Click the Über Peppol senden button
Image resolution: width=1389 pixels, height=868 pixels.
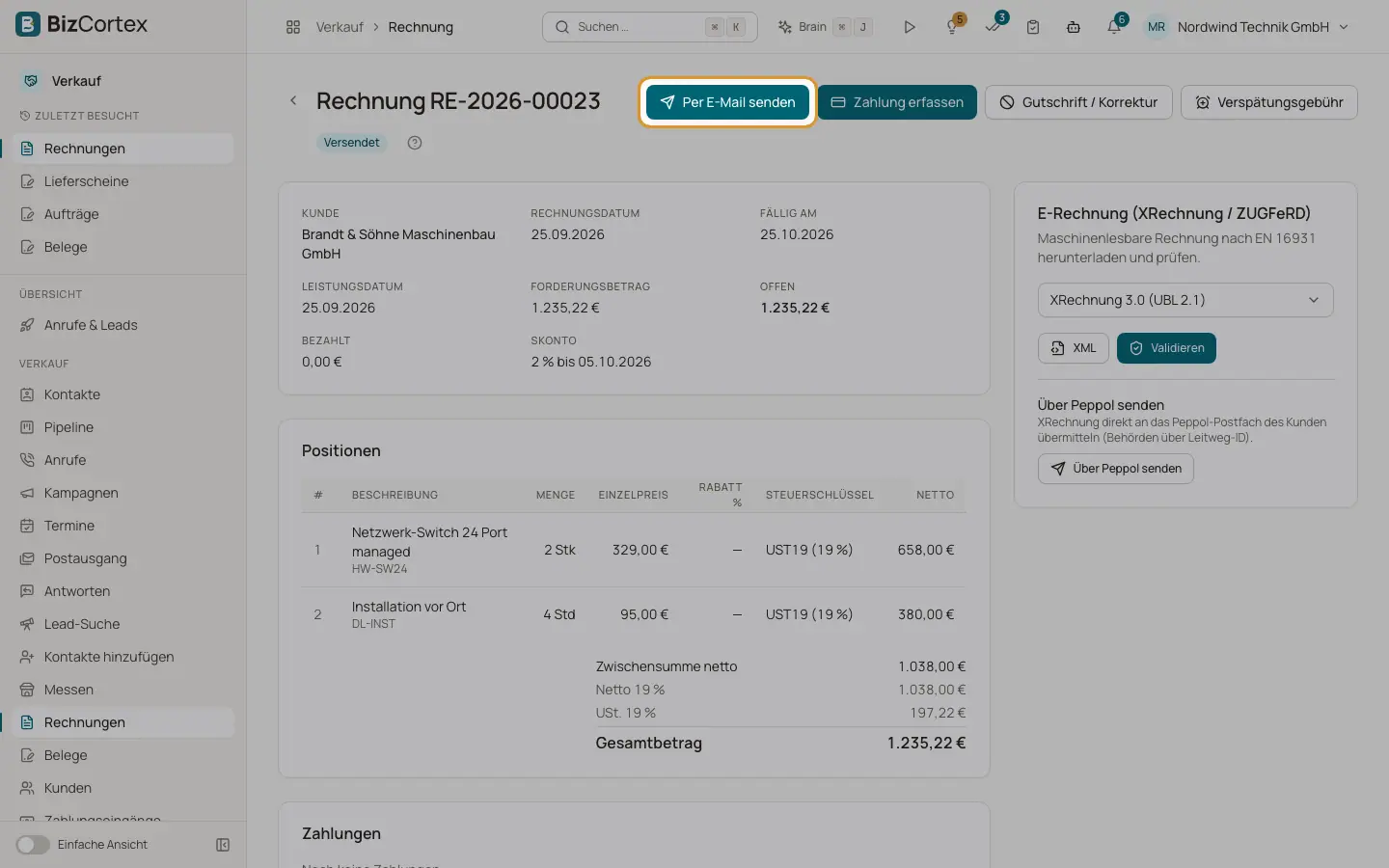point(1116,469)
